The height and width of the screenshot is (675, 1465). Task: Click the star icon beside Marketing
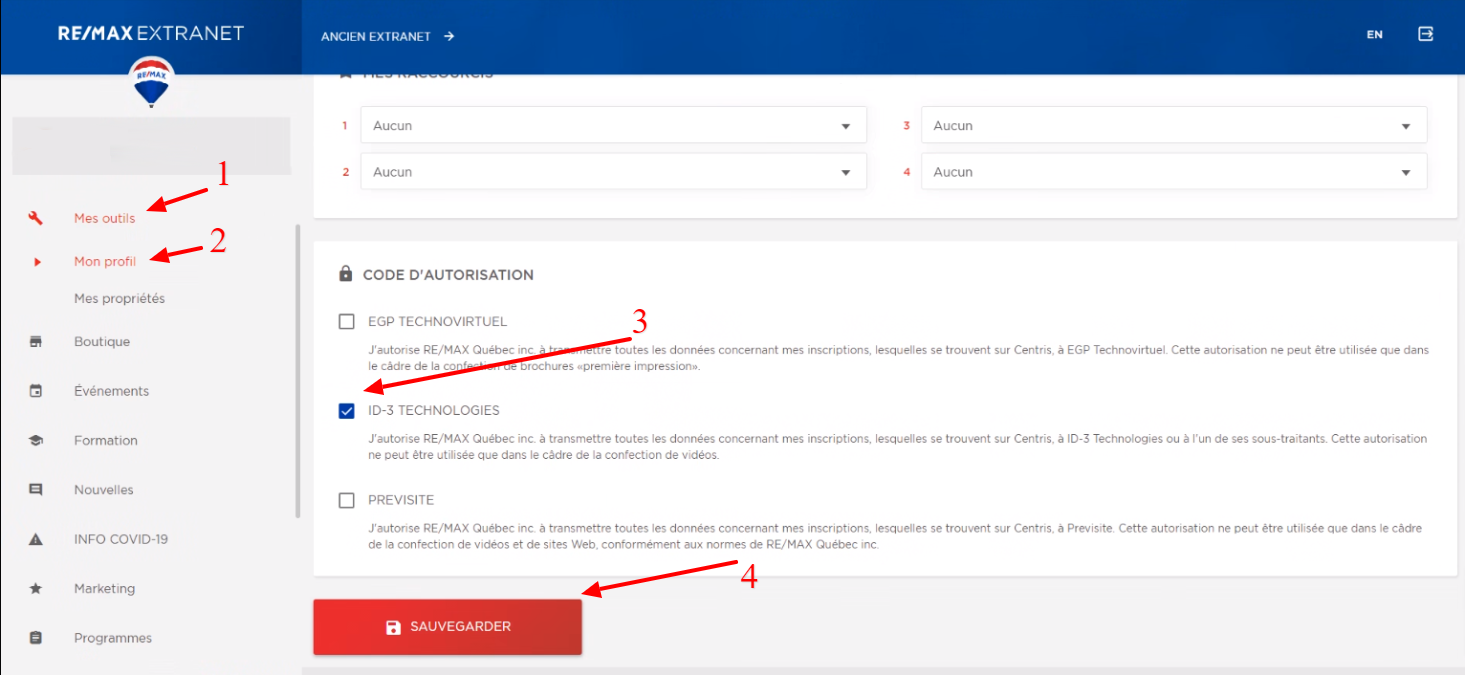click(x=36, y=589)
